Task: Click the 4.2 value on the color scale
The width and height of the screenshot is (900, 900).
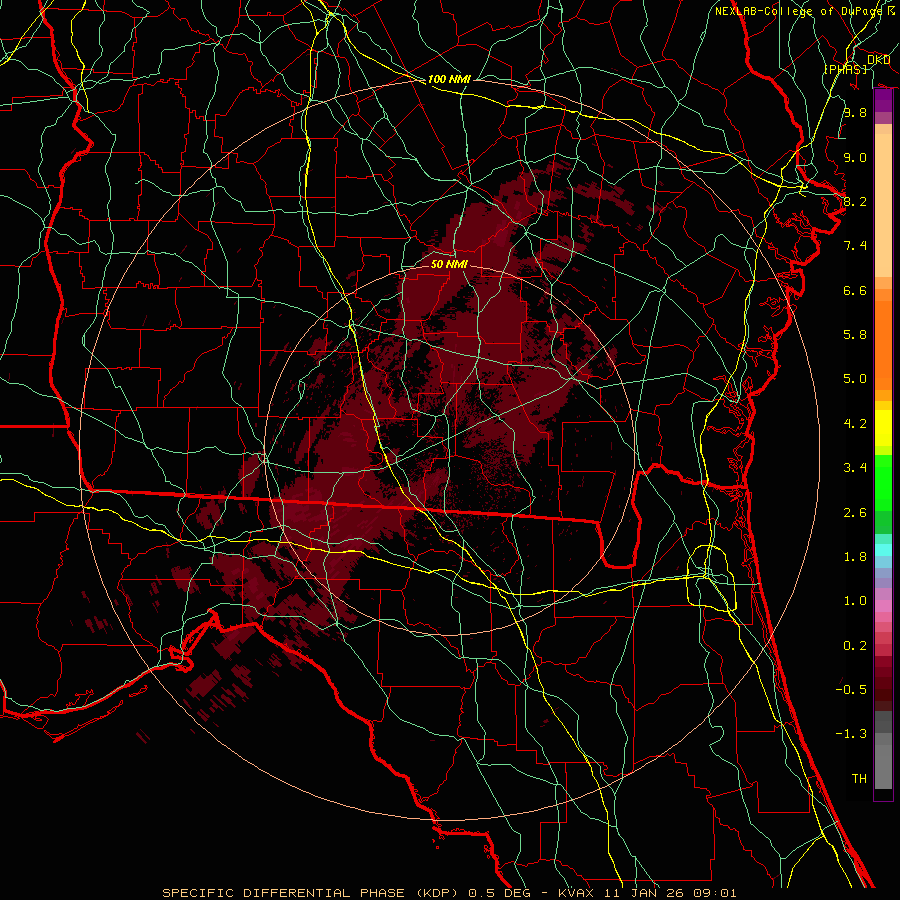Action: tap(855, 424)
